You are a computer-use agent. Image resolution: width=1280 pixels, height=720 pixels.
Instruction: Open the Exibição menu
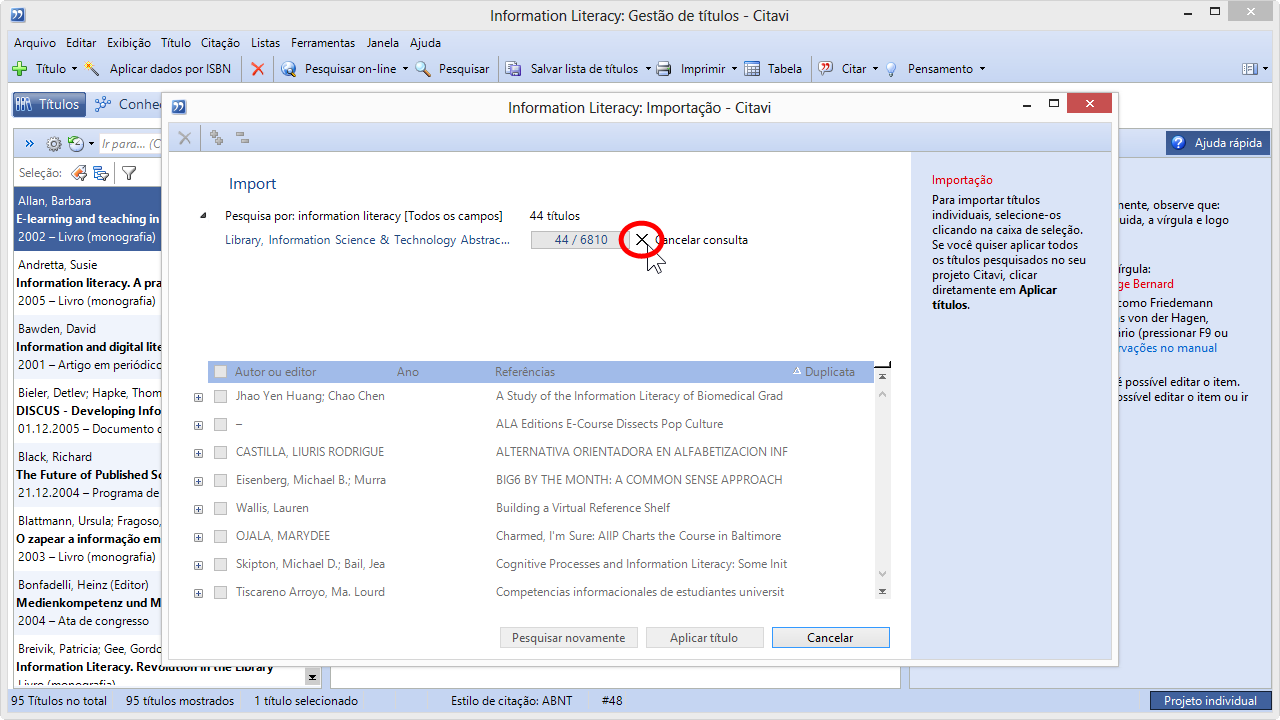(128, 43)
